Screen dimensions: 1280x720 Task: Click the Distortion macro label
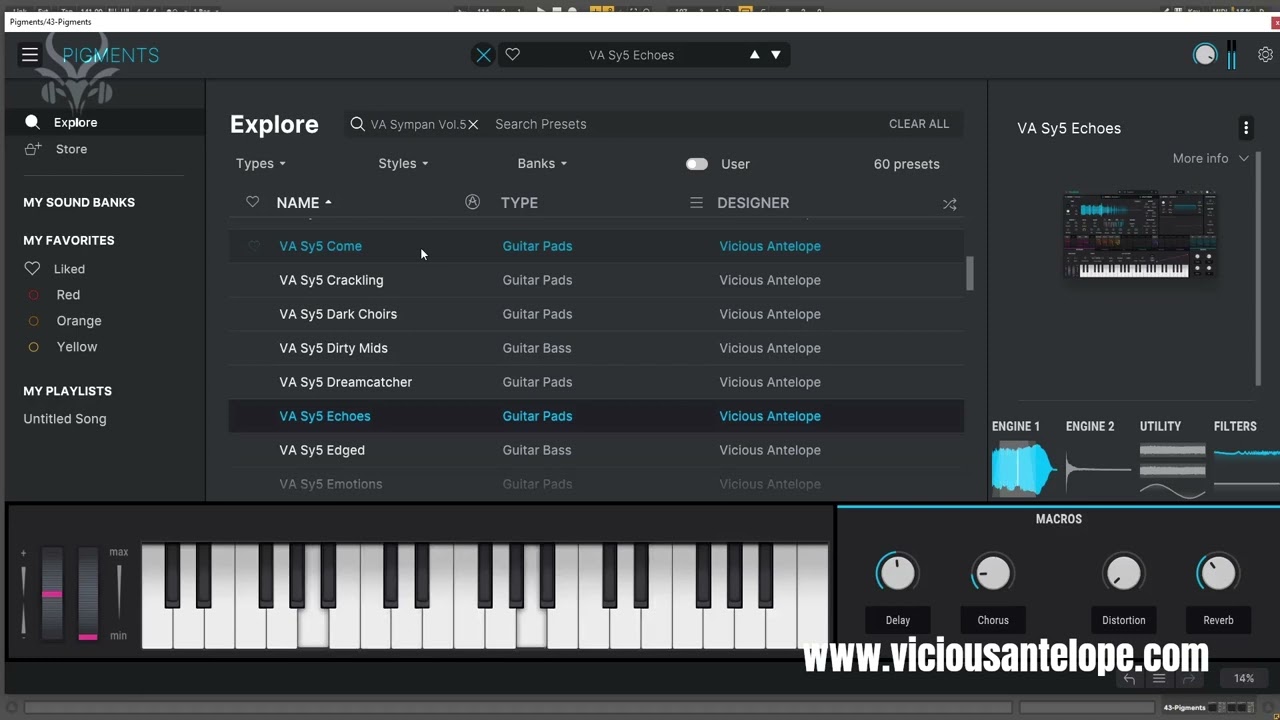point(1124,620)
